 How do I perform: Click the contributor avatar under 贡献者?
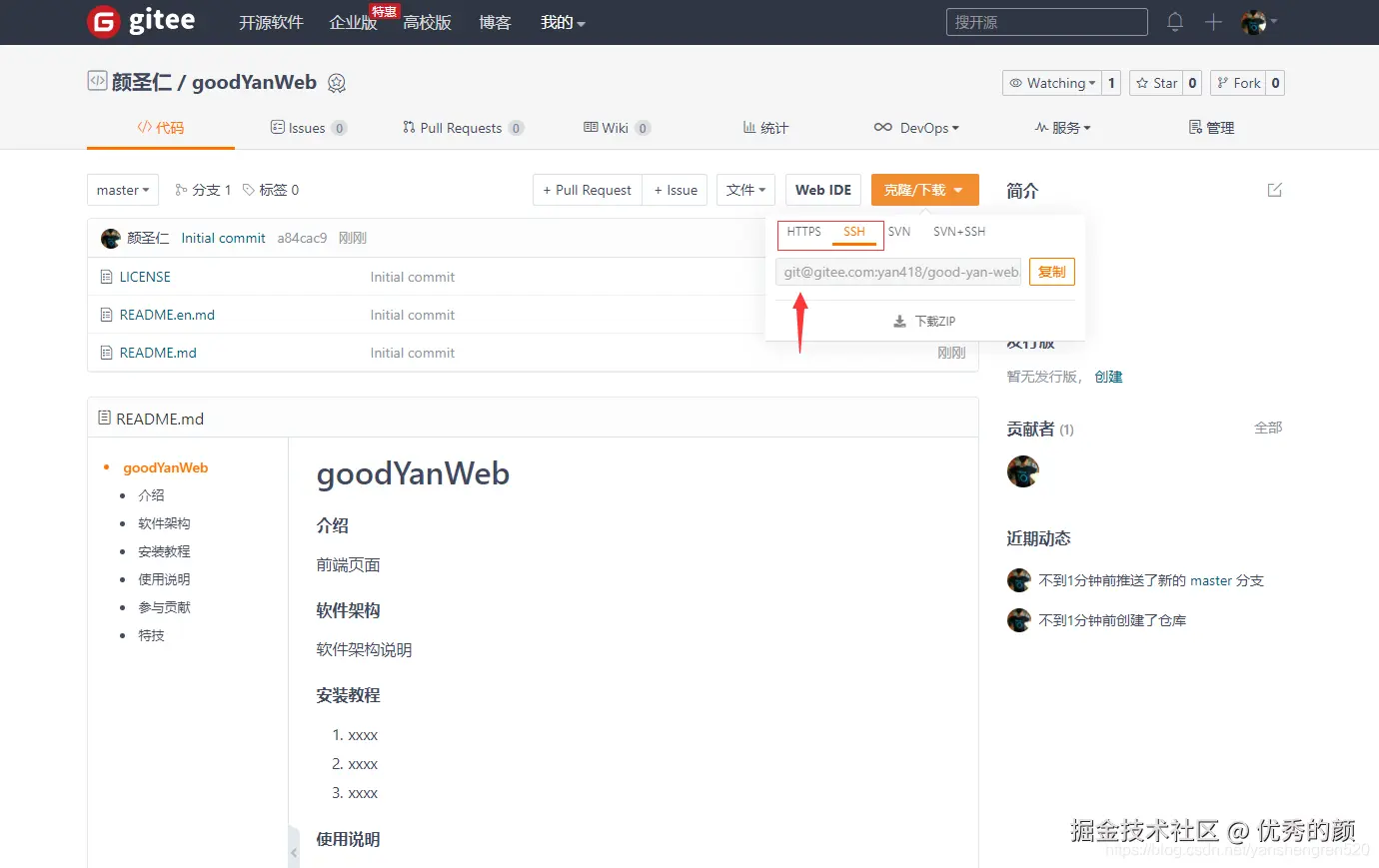[x=1023, y=471]
